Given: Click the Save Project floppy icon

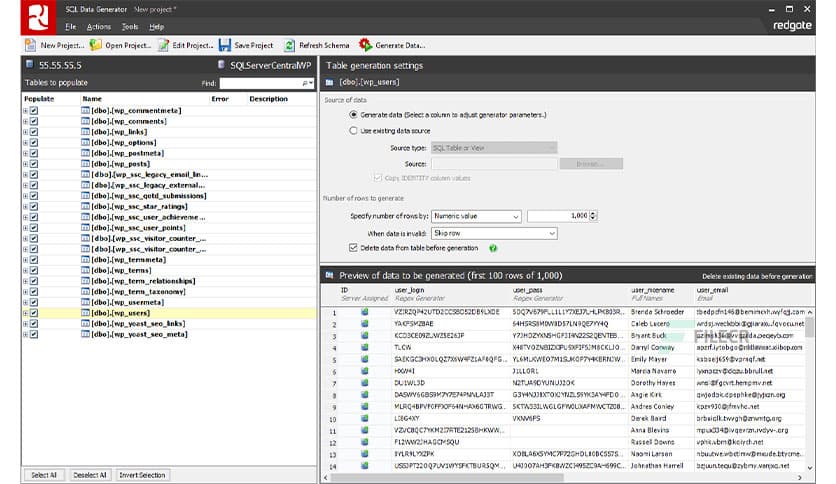Looking at the screenshot, I should [x=225, y=45].
